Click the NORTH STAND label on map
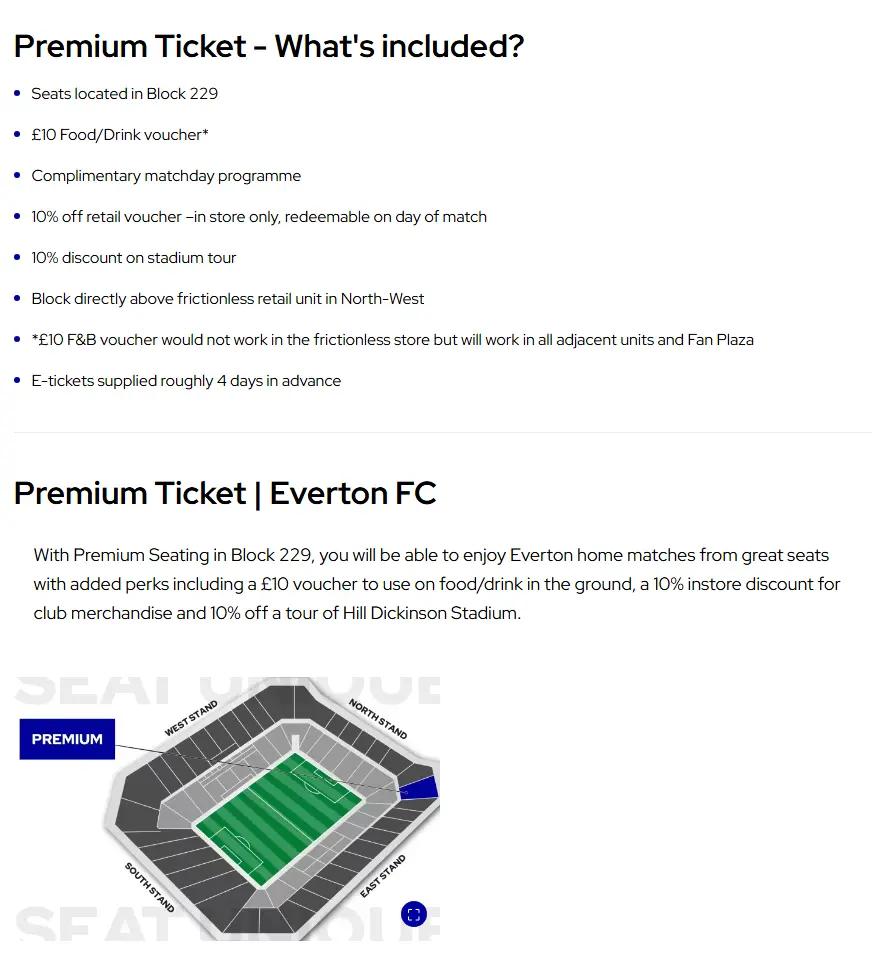Image resolution: width=882 pixels, height=972 pixels. point(378,719)
